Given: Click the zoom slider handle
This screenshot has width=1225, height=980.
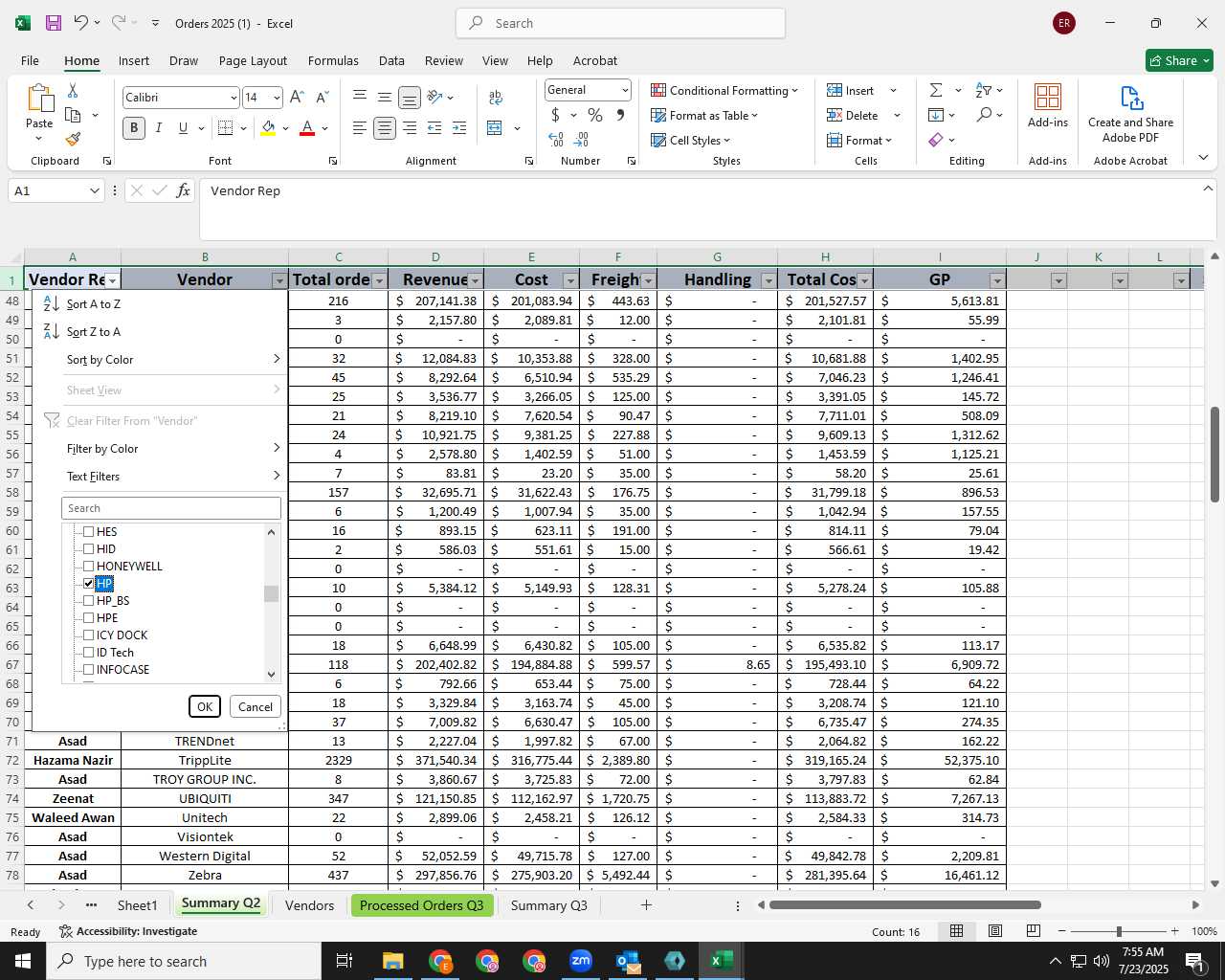Looking at the screenshot, I should 1119,931.
